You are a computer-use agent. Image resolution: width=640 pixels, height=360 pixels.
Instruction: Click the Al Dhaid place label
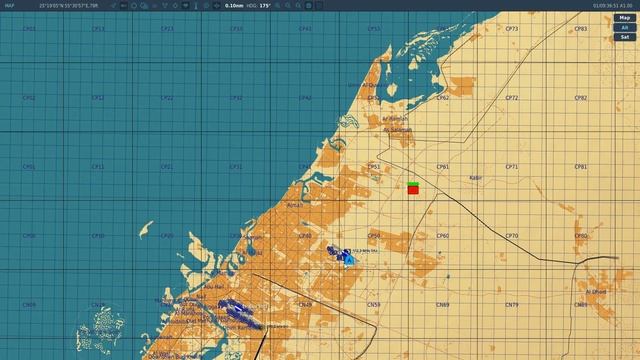click(596, 292)
